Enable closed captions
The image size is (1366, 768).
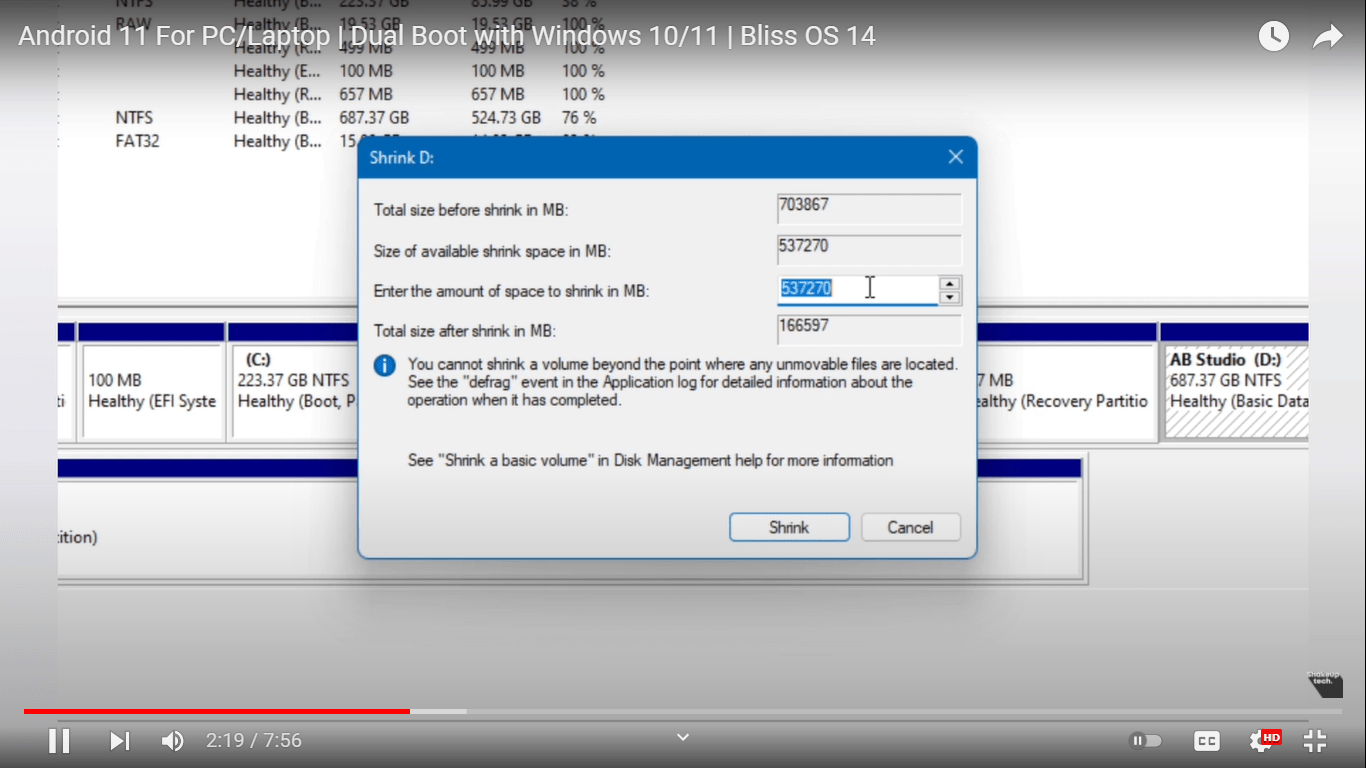1206,740
